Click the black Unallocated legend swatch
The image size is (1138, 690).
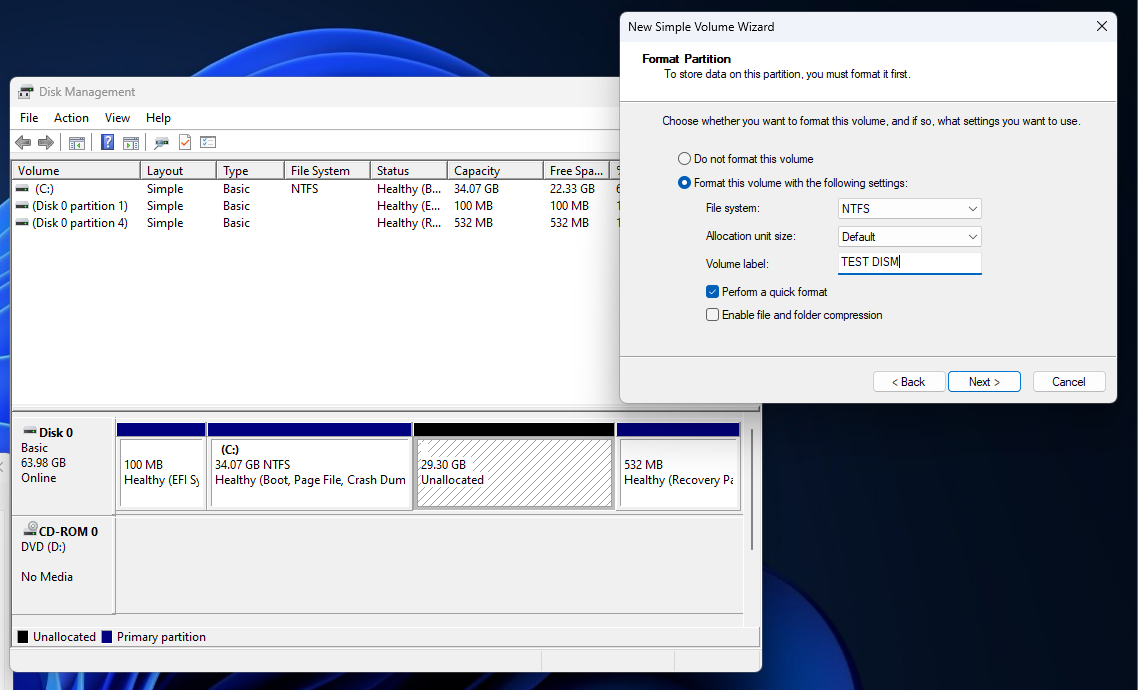coord(22,637)
